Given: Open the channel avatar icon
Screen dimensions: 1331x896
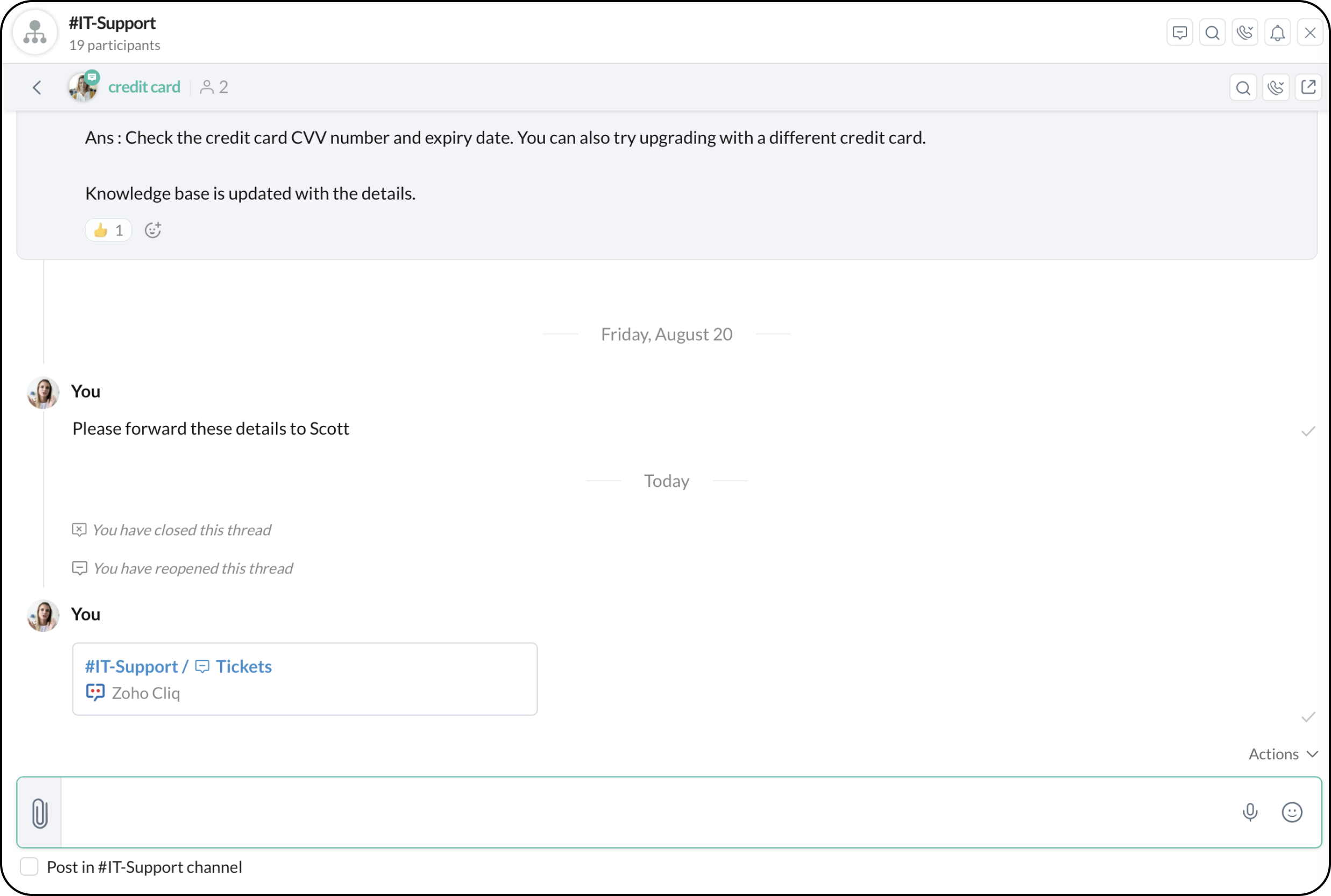Looking at the screenshot, I should 35,33.
